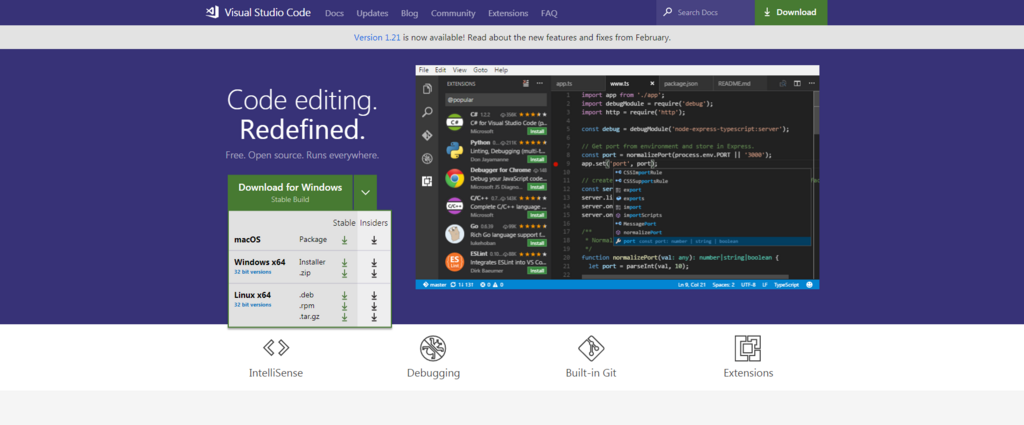Download the Windows x64 Insiders .zip

click(374, 273)
